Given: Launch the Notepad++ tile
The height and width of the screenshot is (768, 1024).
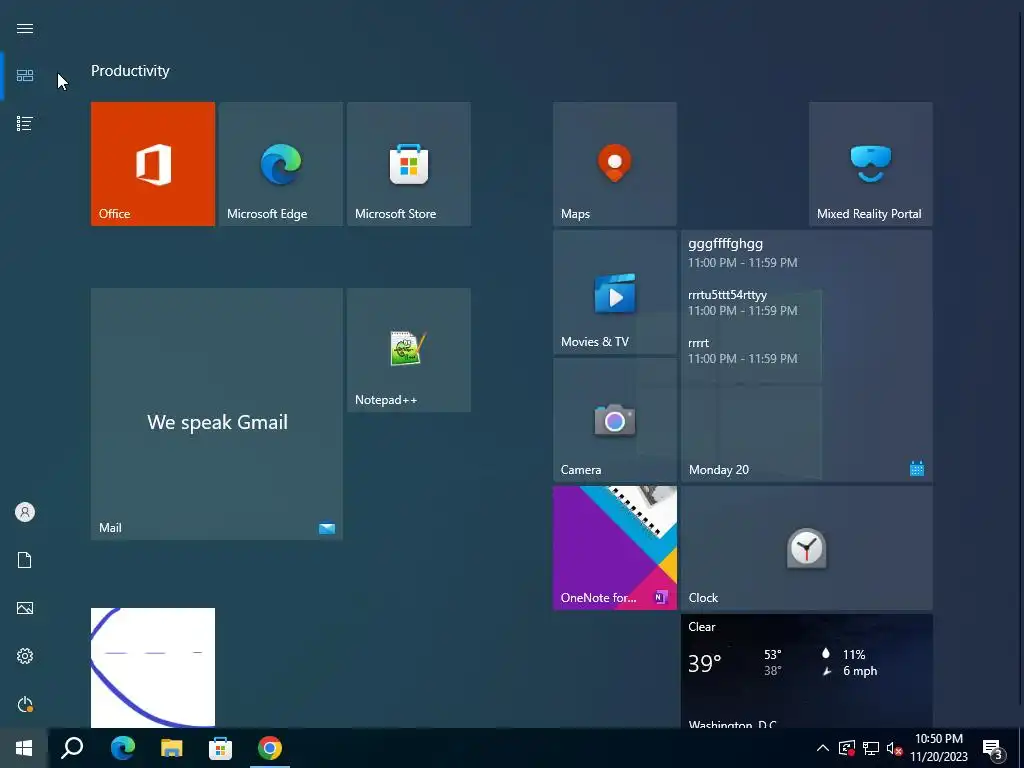Looking at the screenshot, I should click(x=409, y=350).
